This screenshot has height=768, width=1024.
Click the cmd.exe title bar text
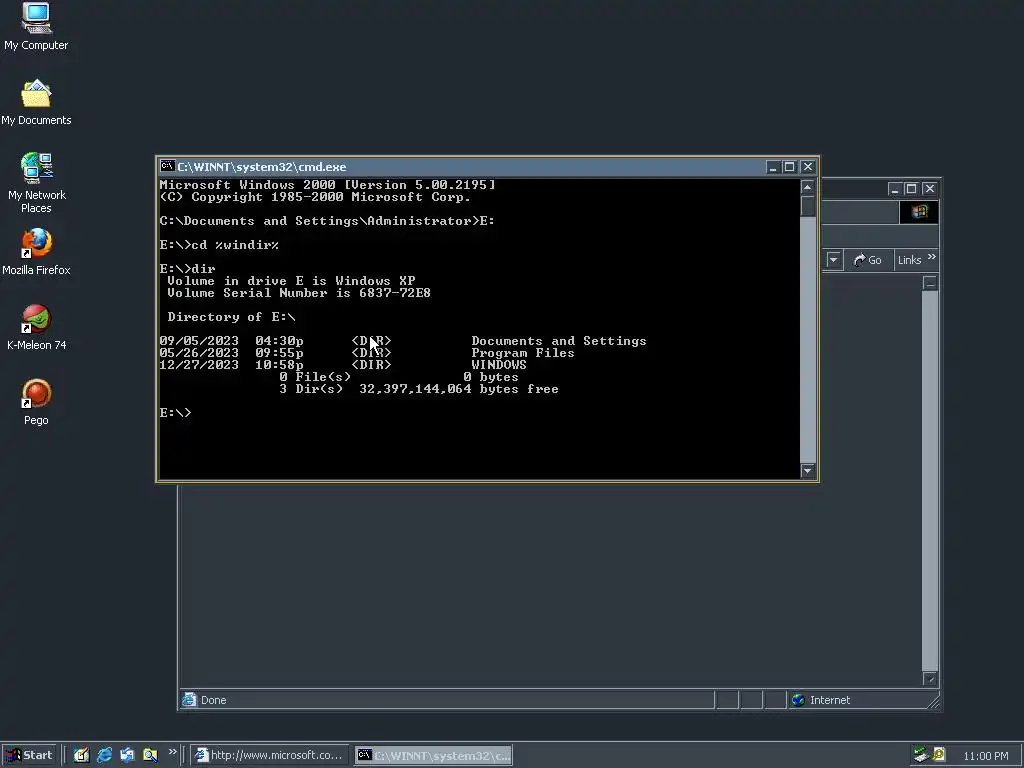click(x=262, y=167)
